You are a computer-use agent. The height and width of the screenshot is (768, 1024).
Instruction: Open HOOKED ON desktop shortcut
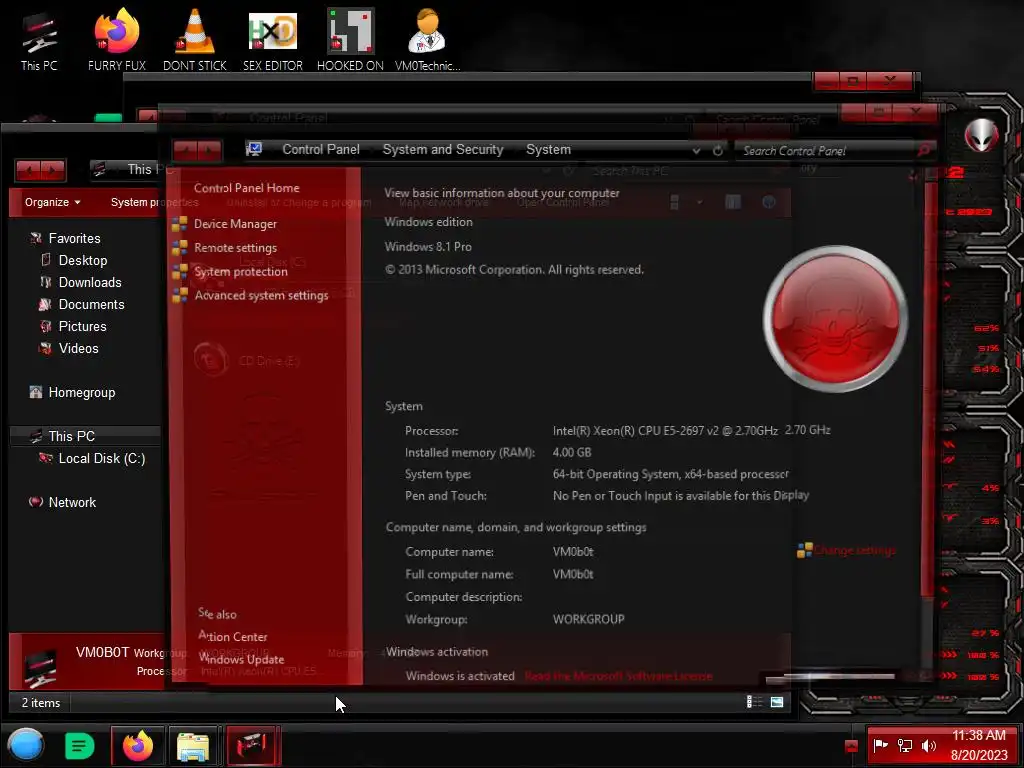(x=350, y=41)
